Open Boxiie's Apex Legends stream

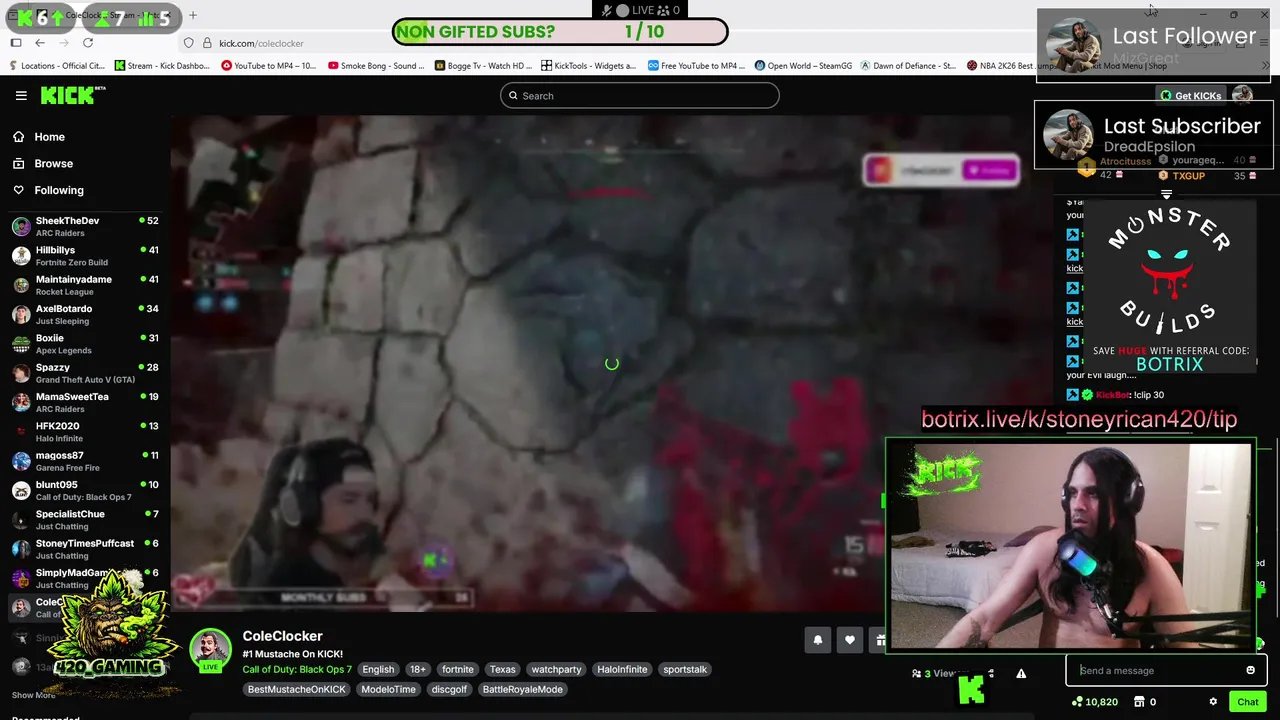click(x=85, y=344)
